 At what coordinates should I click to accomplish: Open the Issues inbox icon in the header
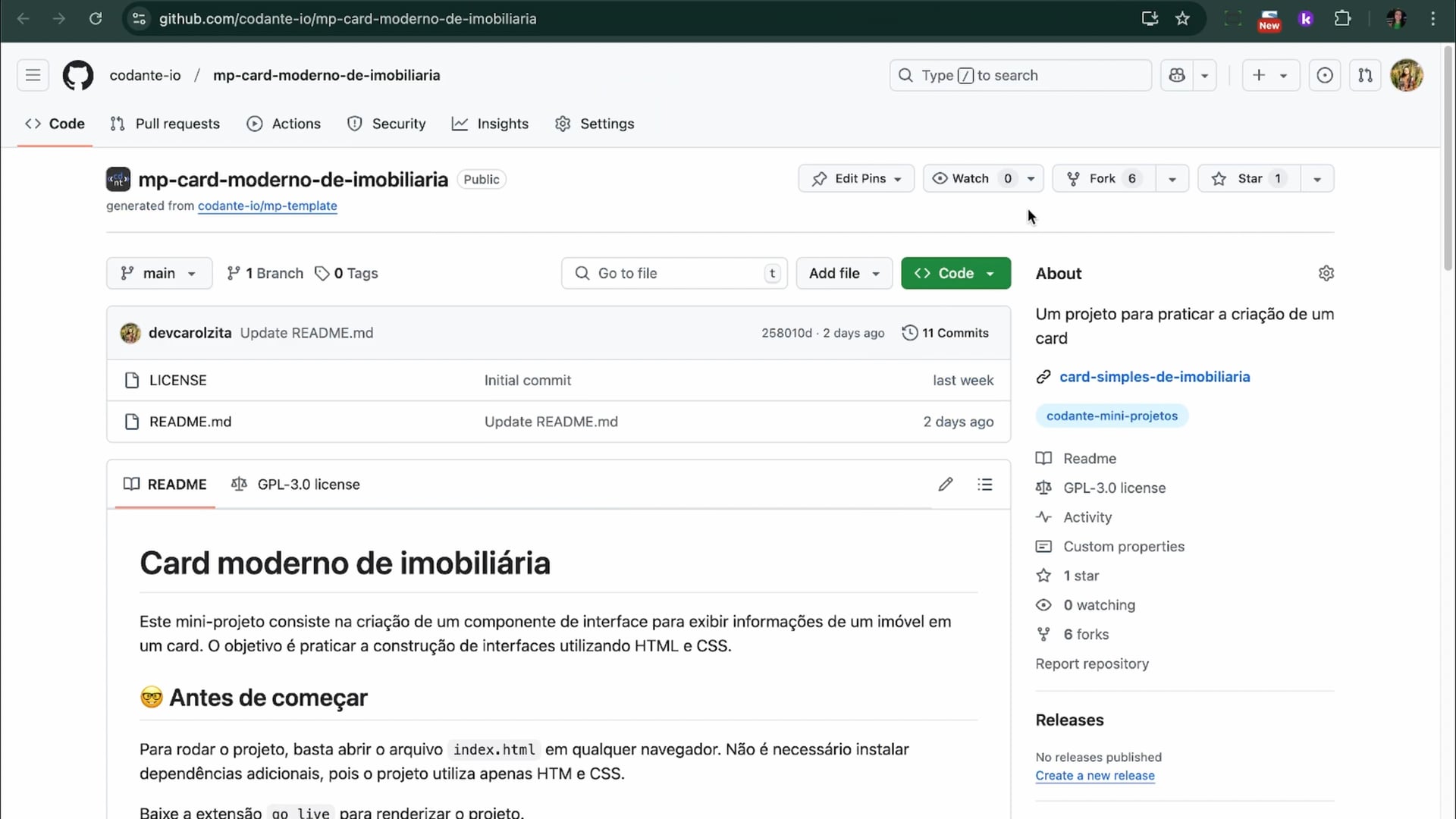tap(1324, 75)
